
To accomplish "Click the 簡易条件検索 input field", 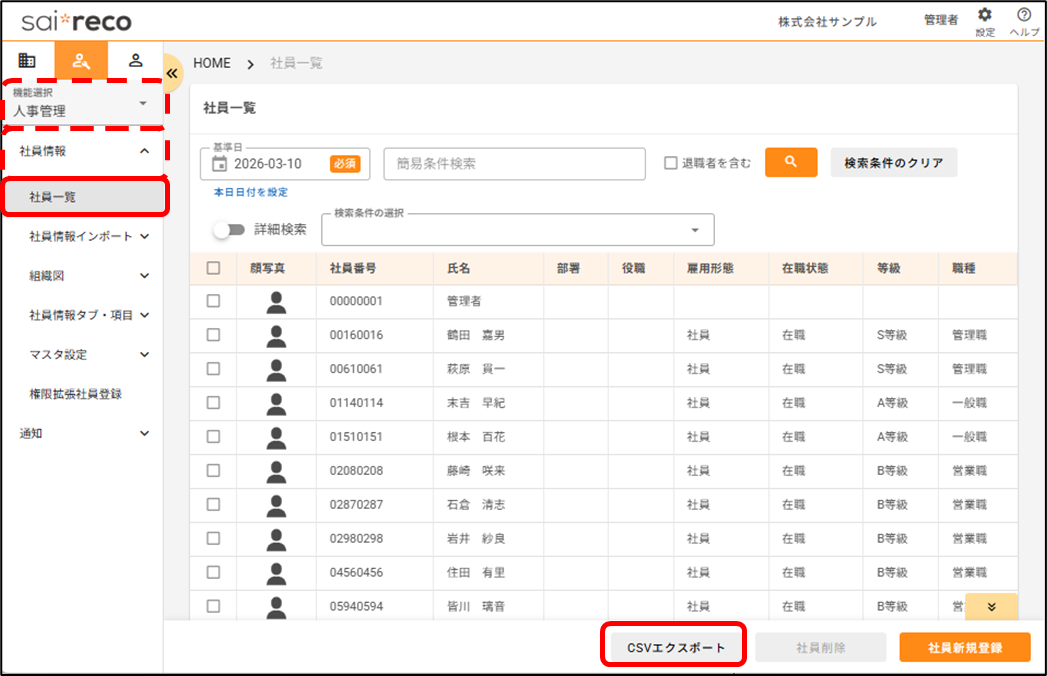I will pos(514,164).
